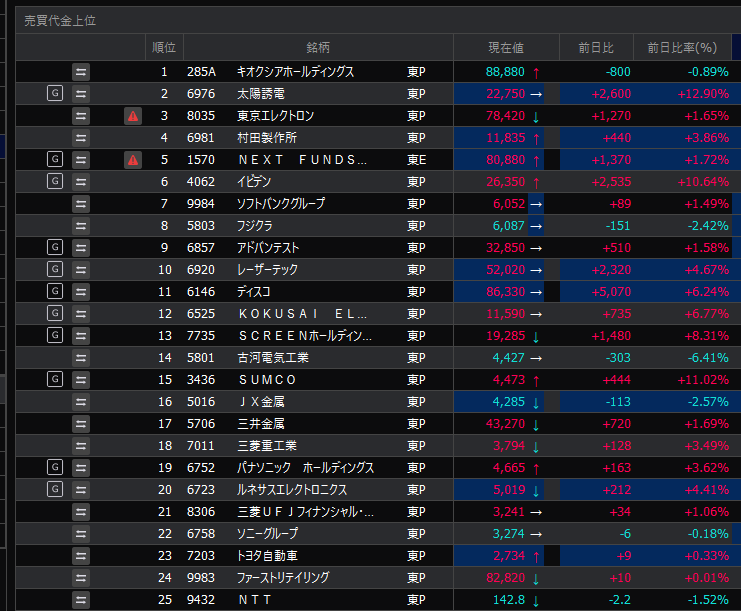
Task: Click the trade icon for 三菱重工業
Action: 81,446
